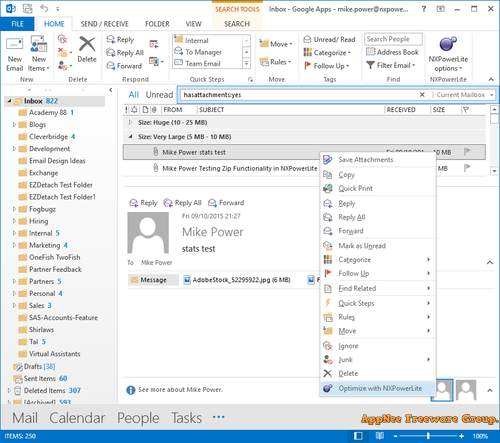Click flag icon on stats test row
500x443 pixels.
pos(467,152)
